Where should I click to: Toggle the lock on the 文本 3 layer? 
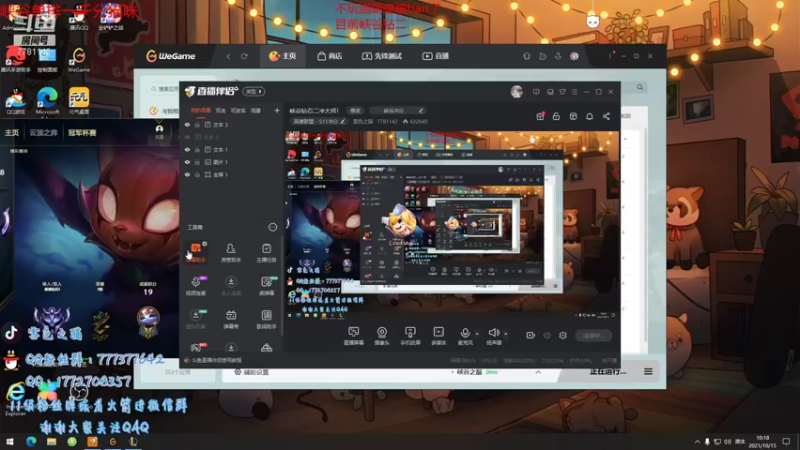click(x=197, y=124)
